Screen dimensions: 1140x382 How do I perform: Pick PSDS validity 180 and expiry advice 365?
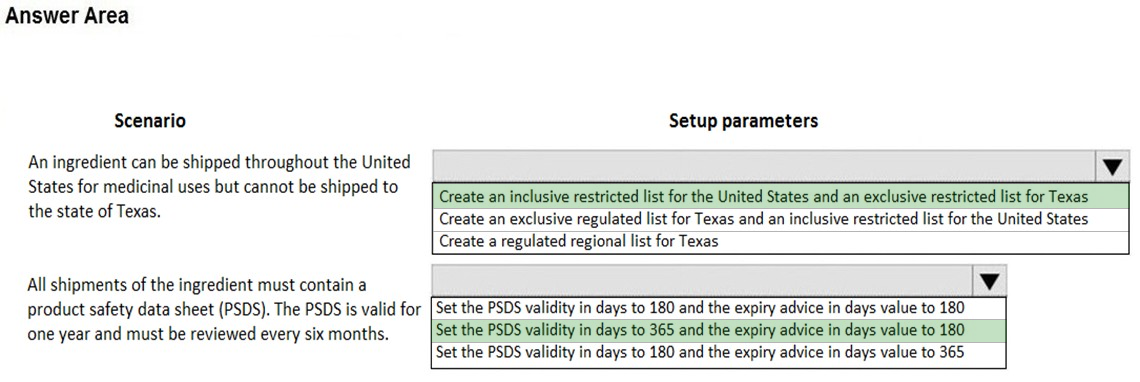coord(719,352)
